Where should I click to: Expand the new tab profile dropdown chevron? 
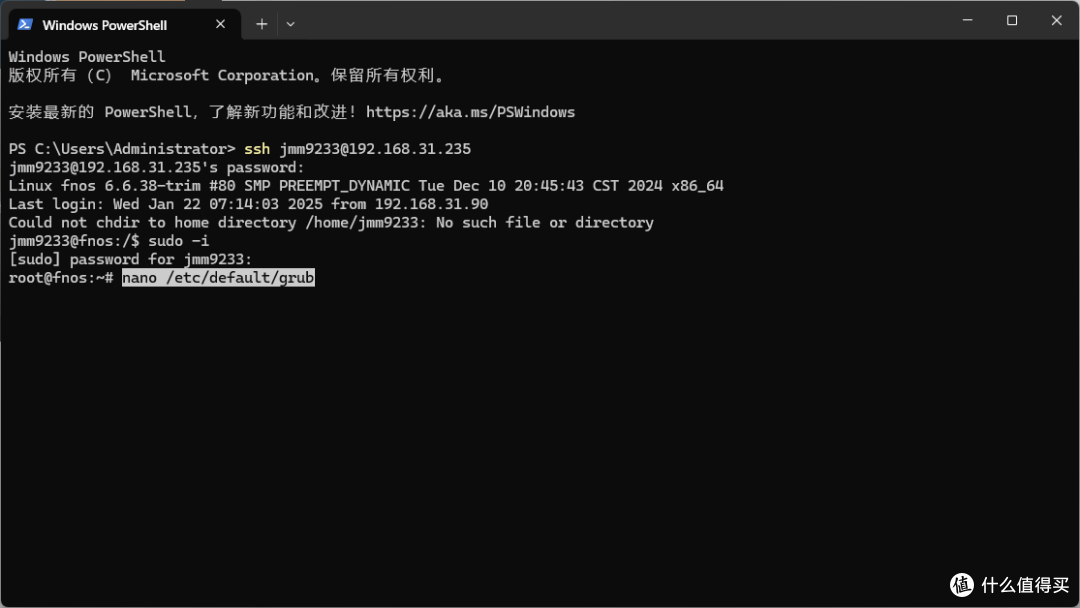pos(291,24)
